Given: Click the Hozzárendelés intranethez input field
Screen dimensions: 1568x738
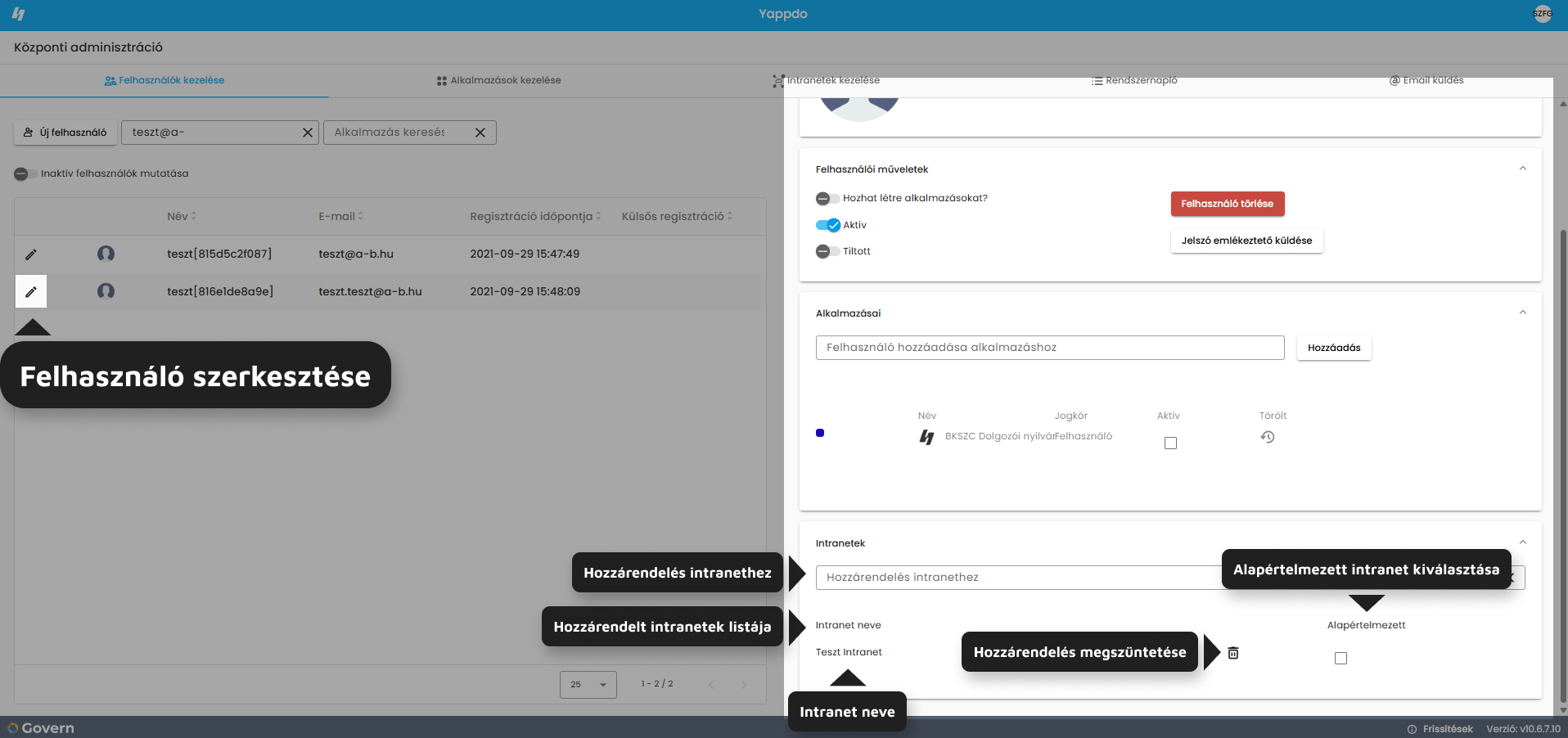Looking at the screenshot, I should click(1019, 578).
